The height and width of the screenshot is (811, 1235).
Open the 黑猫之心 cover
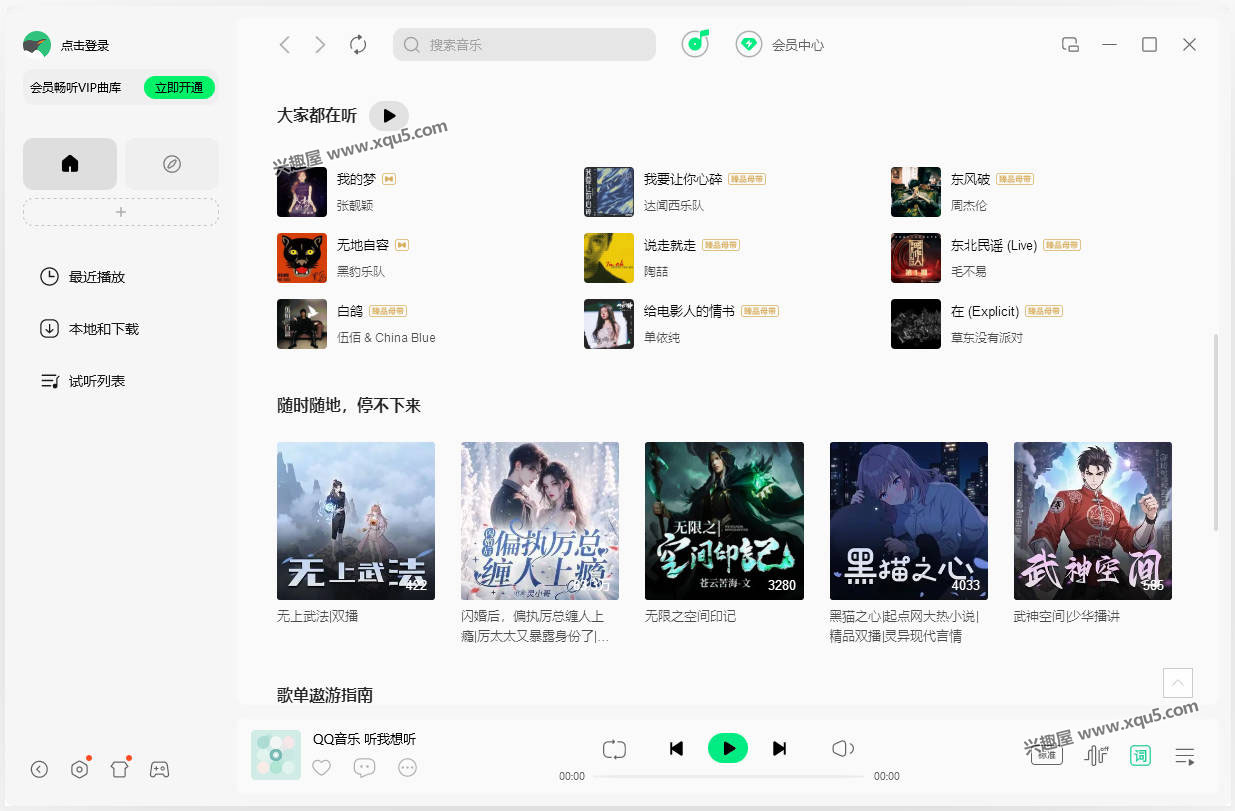[x=909, y=521]
